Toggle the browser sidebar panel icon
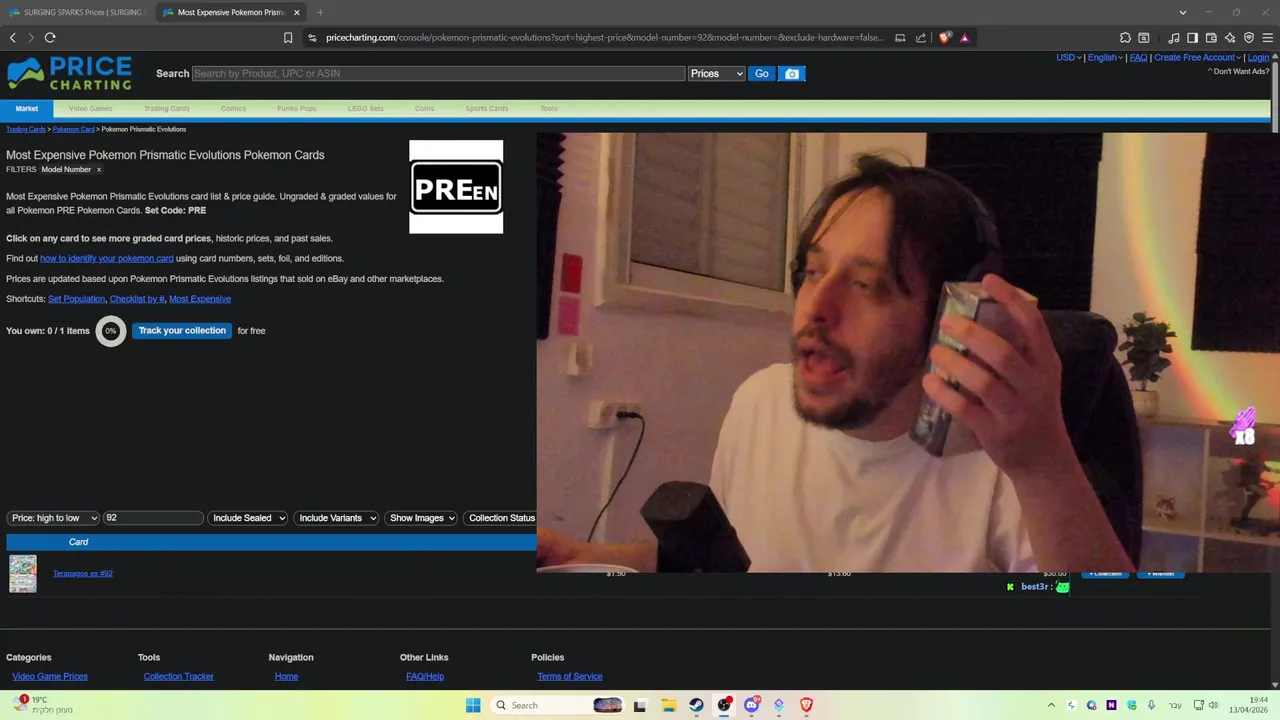Viewport: 1280px width, 720px height. pos(1192,38)
